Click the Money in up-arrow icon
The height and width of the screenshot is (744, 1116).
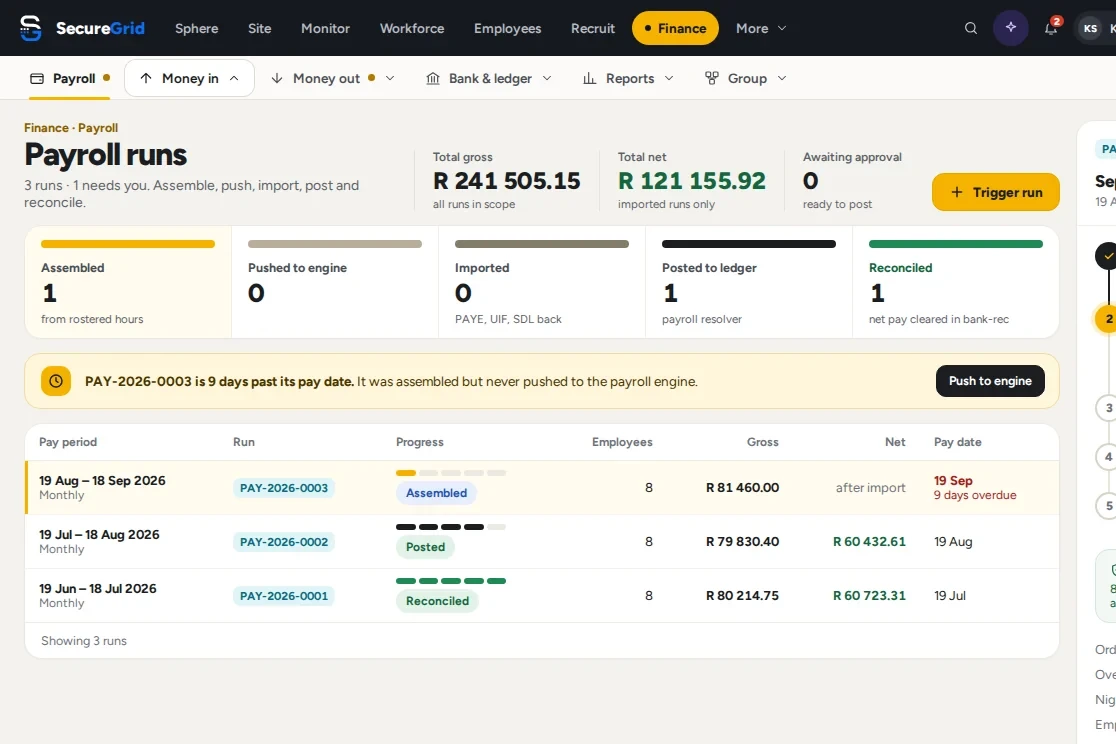(146, 78)
